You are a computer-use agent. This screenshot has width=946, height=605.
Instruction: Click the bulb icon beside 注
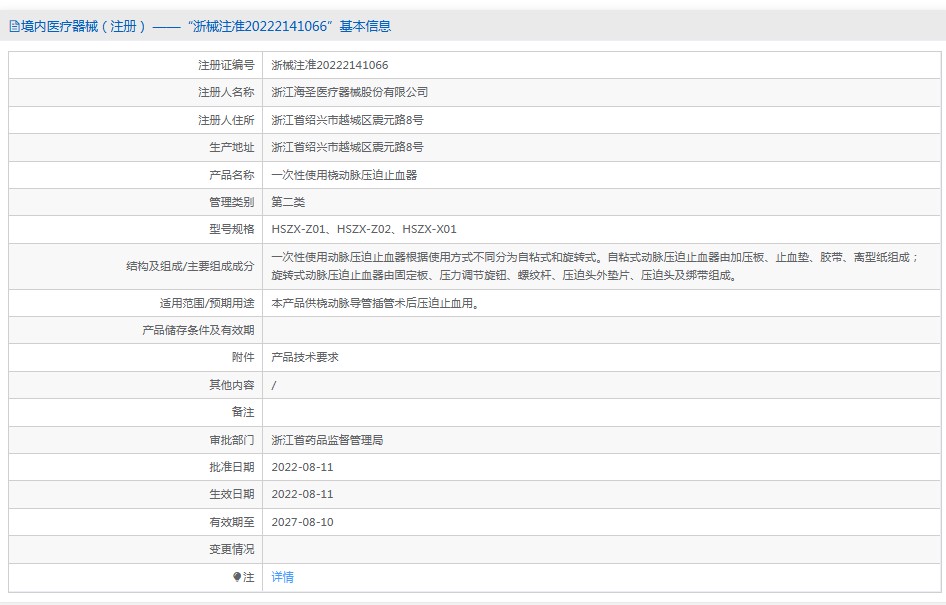click(x=236, y=577)
